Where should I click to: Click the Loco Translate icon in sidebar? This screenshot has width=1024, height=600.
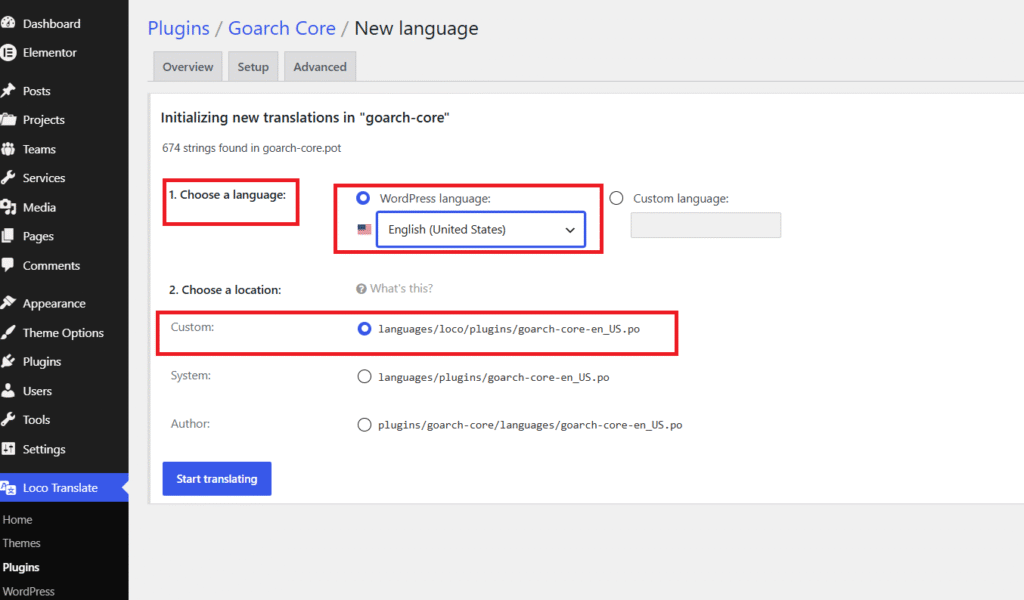tap(8, 488)
